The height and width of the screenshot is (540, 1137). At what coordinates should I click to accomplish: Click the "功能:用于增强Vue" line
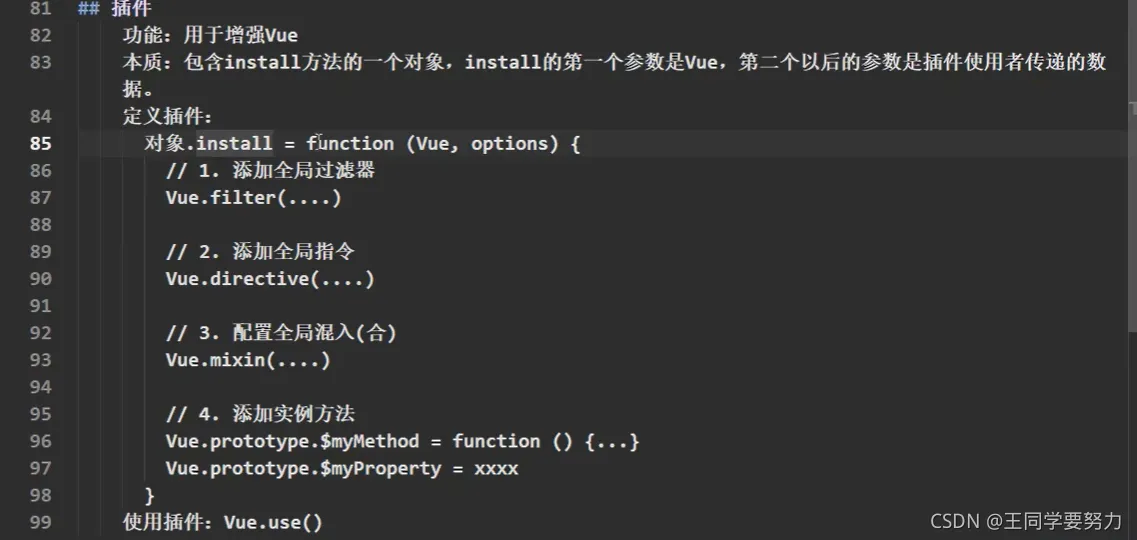tap(210, 36)
